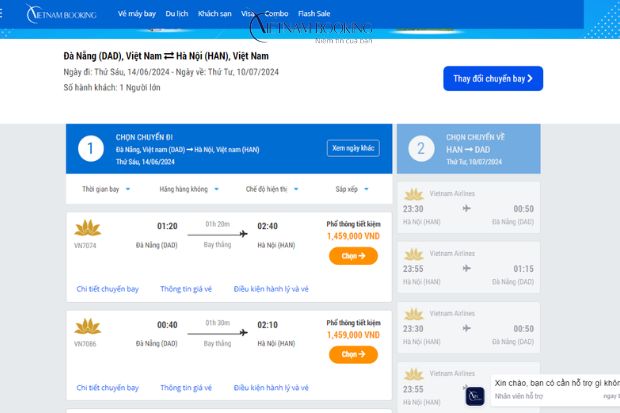Select first return flight 23:55 to 01:15
The width and height of the screenshot is (620, 413).
(469, 267)
